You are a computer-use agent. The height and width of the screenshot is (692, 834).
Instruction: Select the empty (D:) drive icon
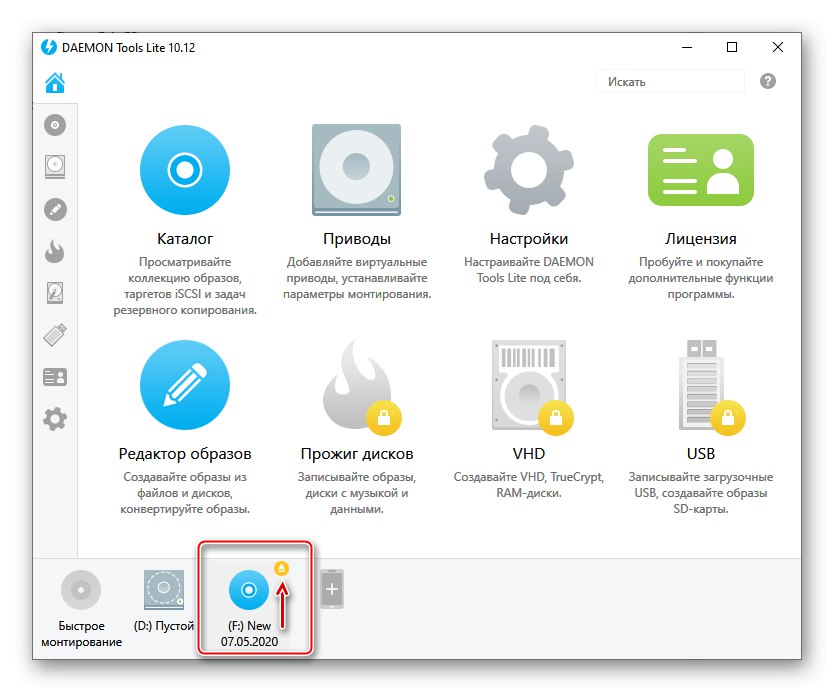click(164, 590)
